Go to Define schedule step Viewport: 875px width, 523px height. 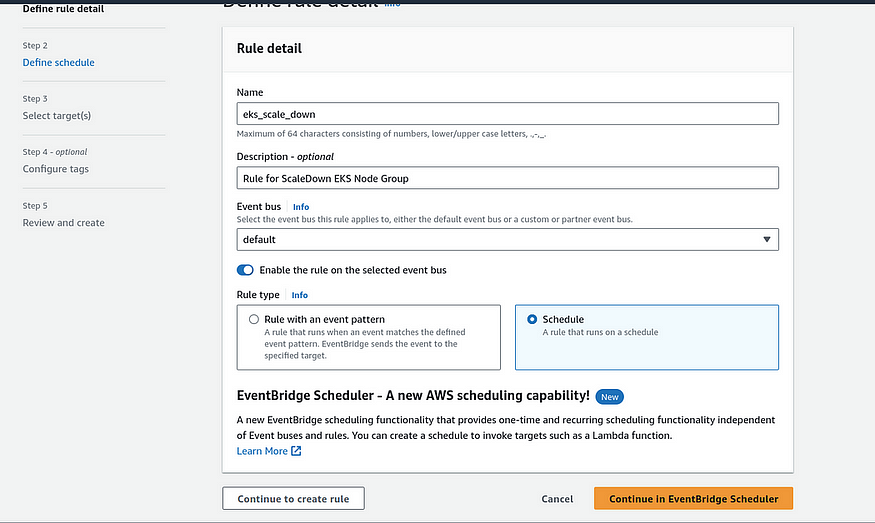pyautogui.click(x=59, y=63)
